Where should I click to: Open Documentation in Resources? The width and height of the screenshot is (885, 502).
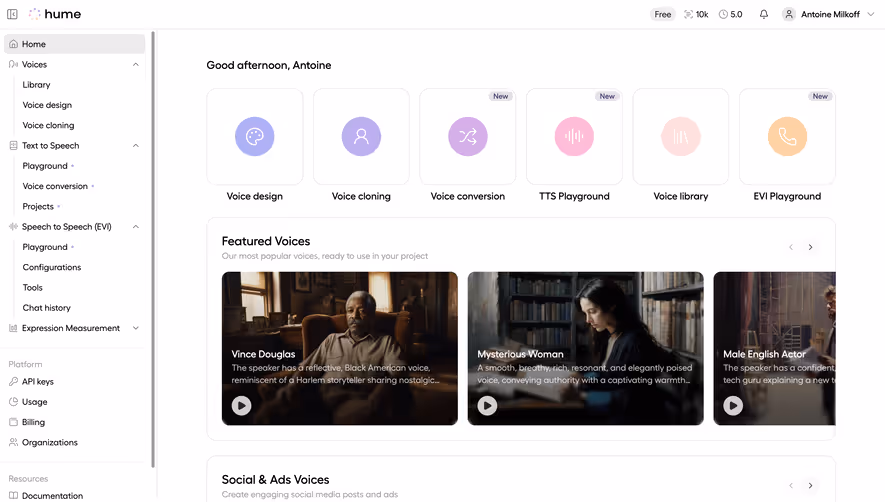52,496
